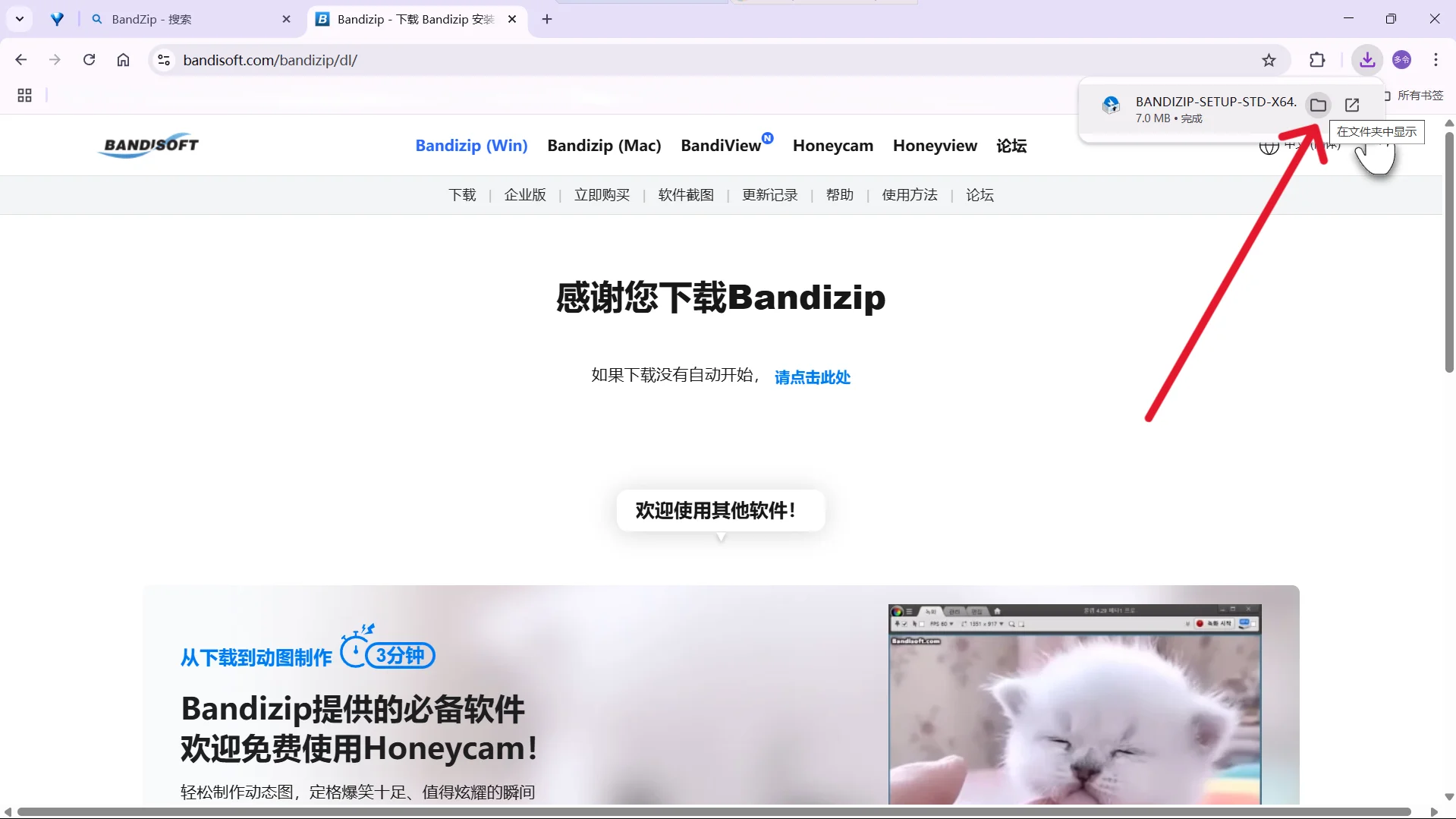The image size is (1456, 819).
Task: Open 所有书签 bookmarks panel
Action: coord(1420,95)
